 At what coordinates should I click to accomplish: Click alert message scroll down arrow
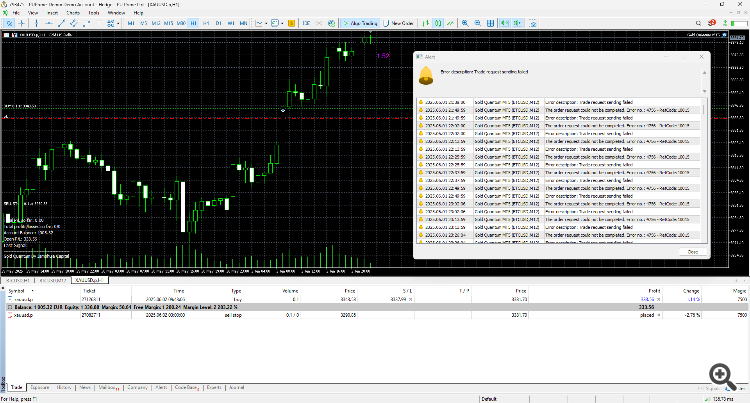pyautogui.click(x=704, y=91)
